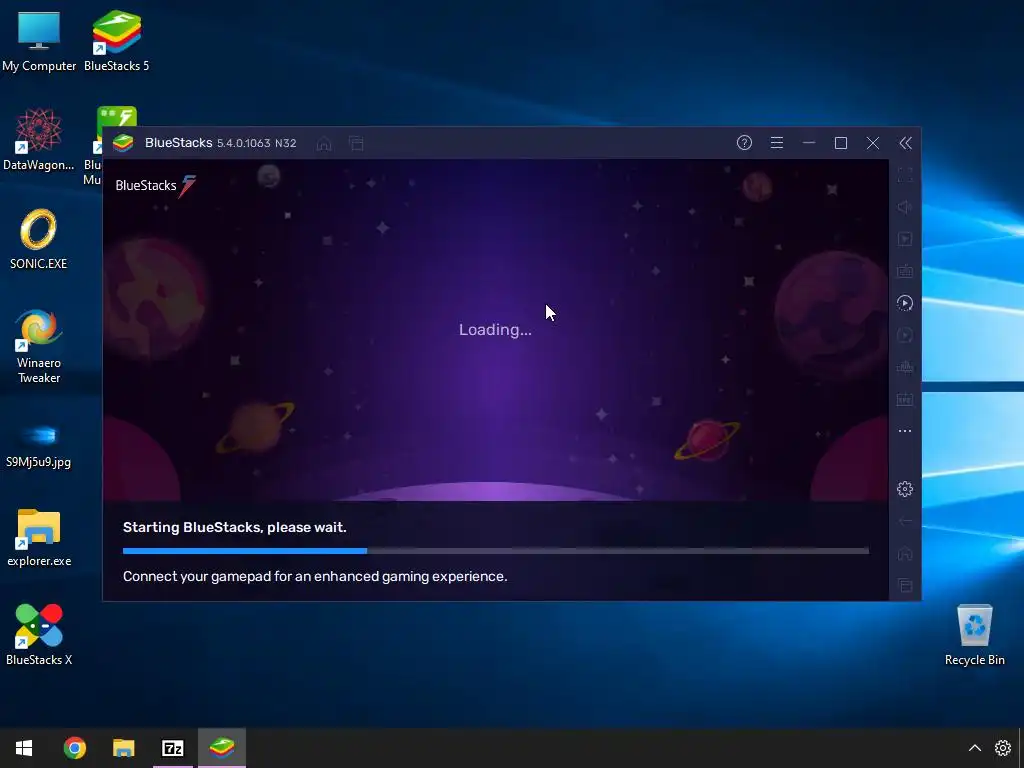This screenshot has height=768, width=1024.
Task: Click the multi-window icon in BlueStacks title bar
Action: pos(356,143)
